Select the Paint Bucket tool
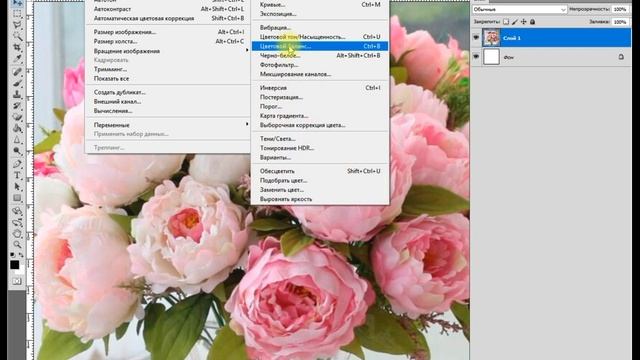This screenshot has height=360, width=640. [x=17, y=129]
